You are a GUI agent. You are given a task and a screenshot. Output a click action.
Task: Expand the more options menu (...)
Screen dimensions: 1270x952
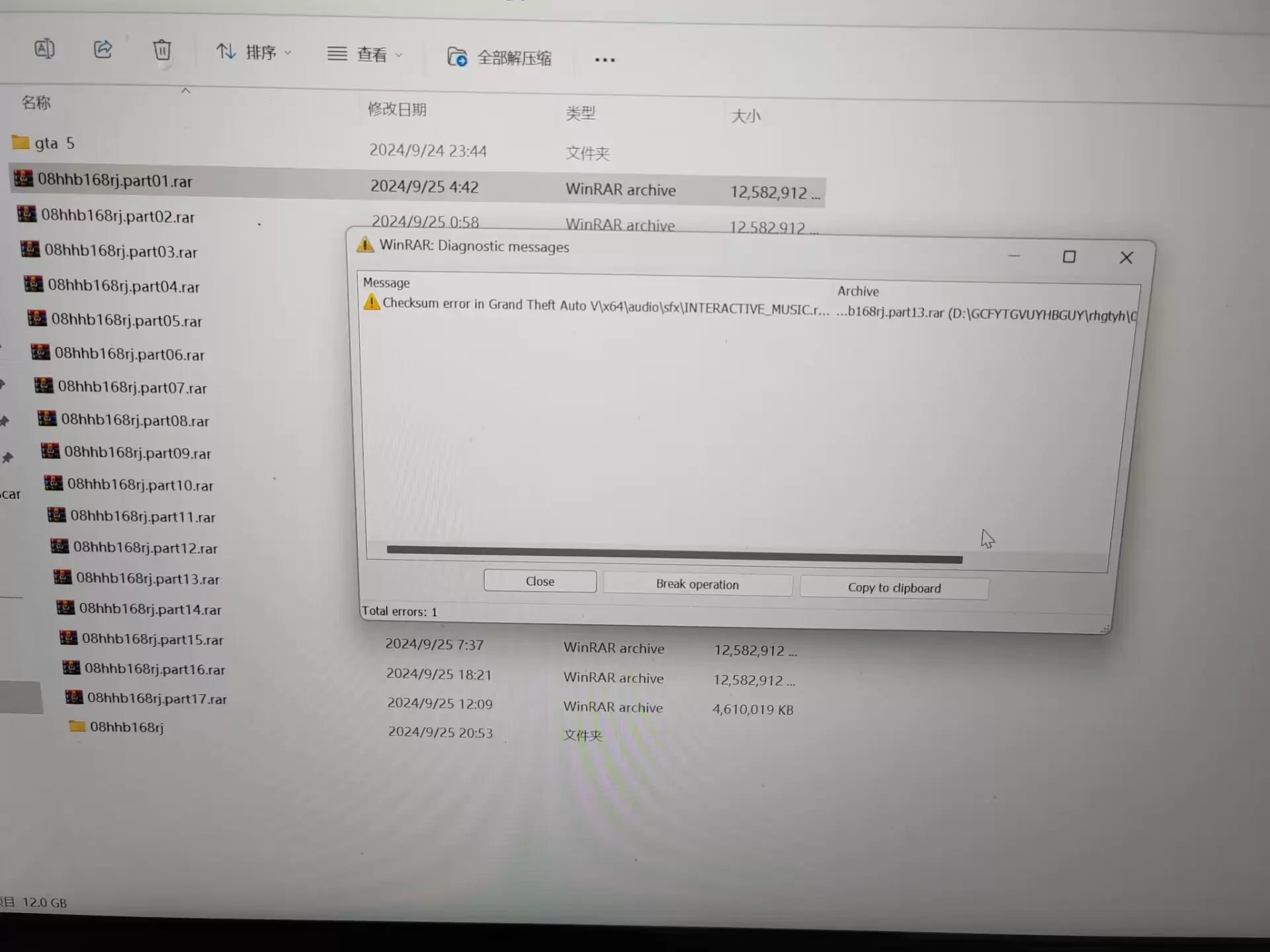[605, 57]
